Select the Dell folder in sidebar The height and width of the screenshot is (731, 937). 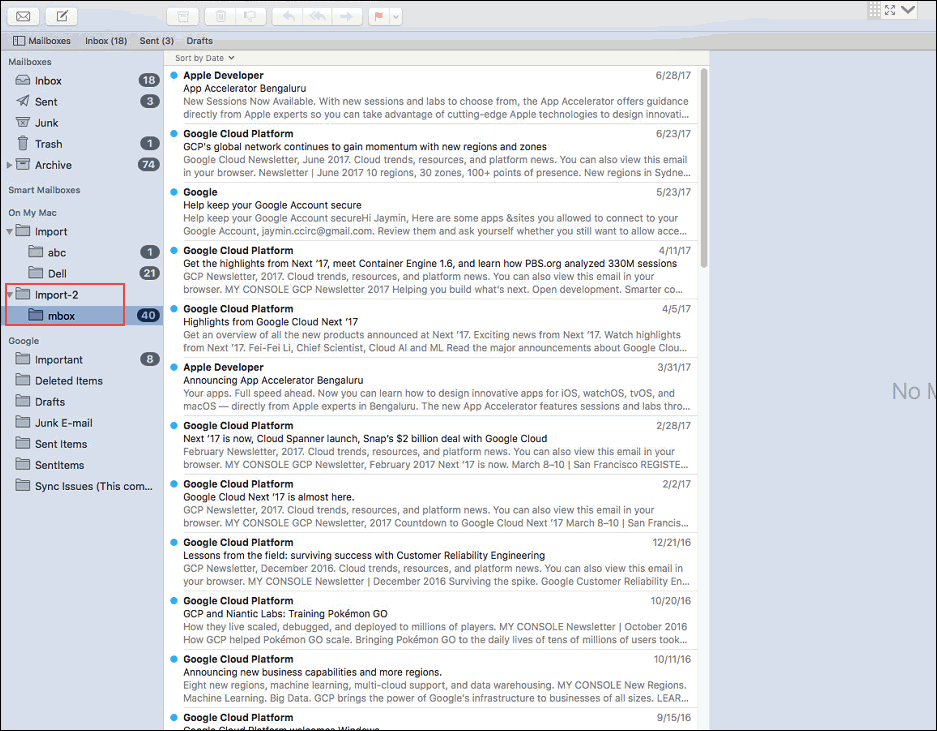pos(58,273)
